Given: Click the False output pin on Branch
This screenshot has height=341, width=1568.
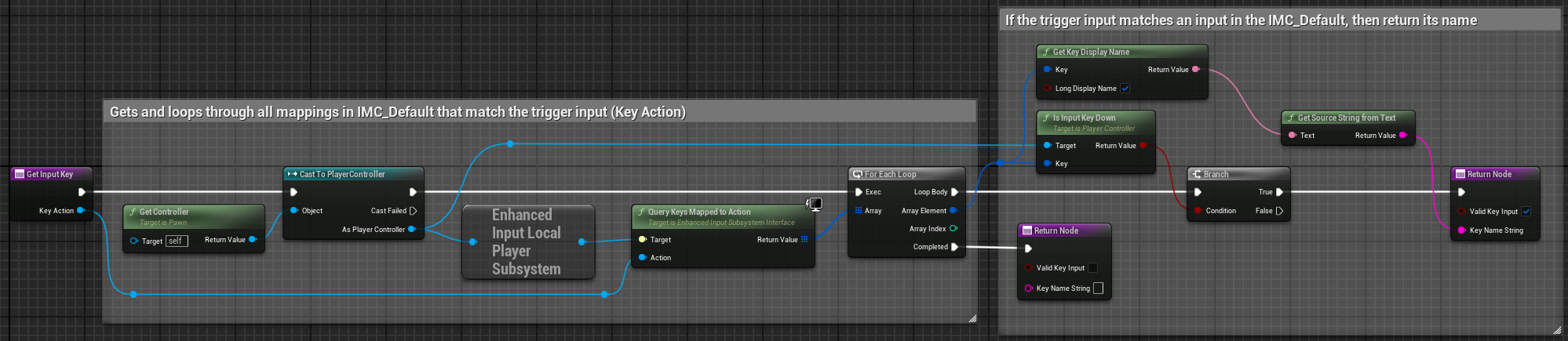Looking at the screenshot, I should (x=1280, y=211).
